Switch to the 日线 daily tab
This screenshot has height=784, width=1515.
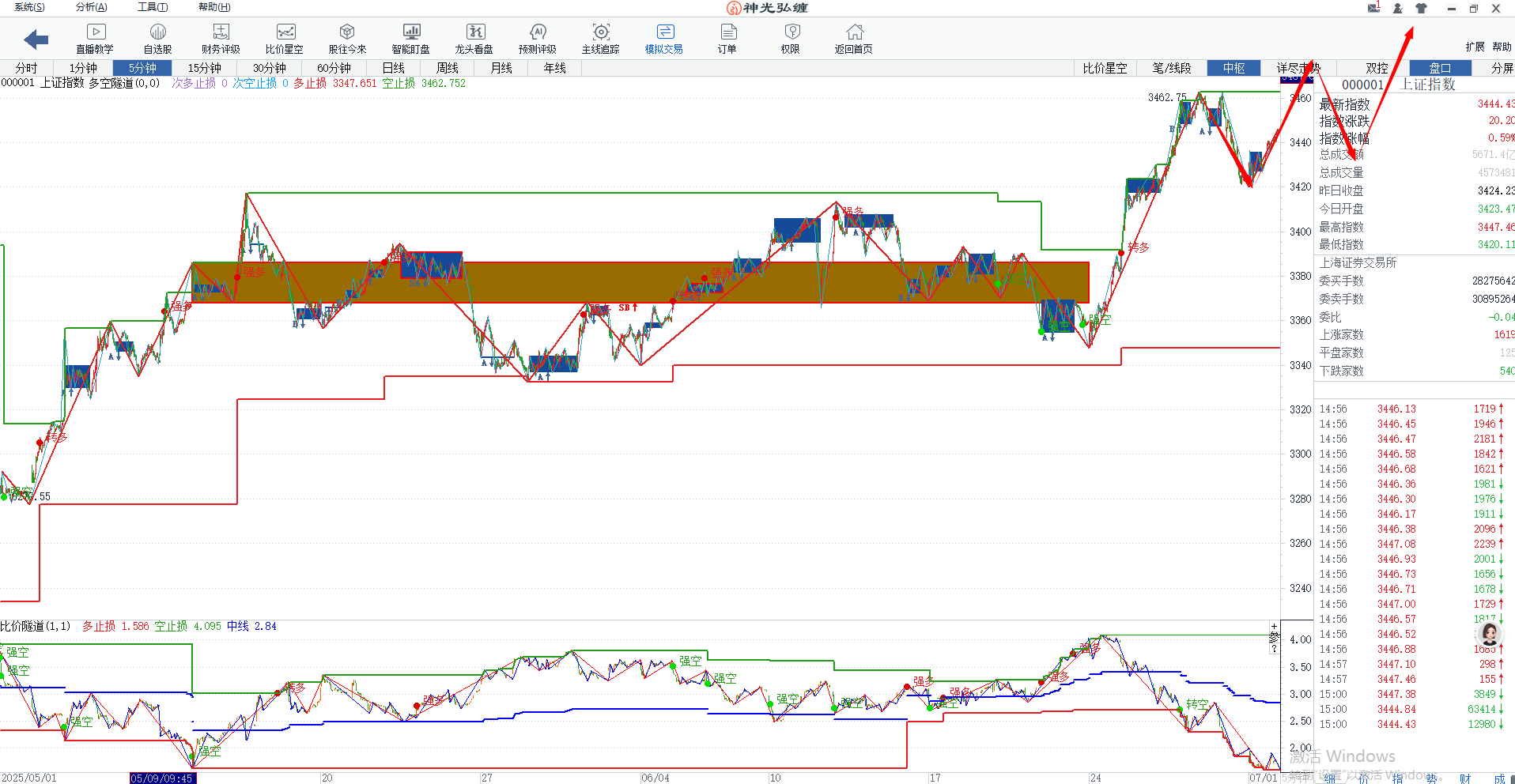[x=393, y=68]
